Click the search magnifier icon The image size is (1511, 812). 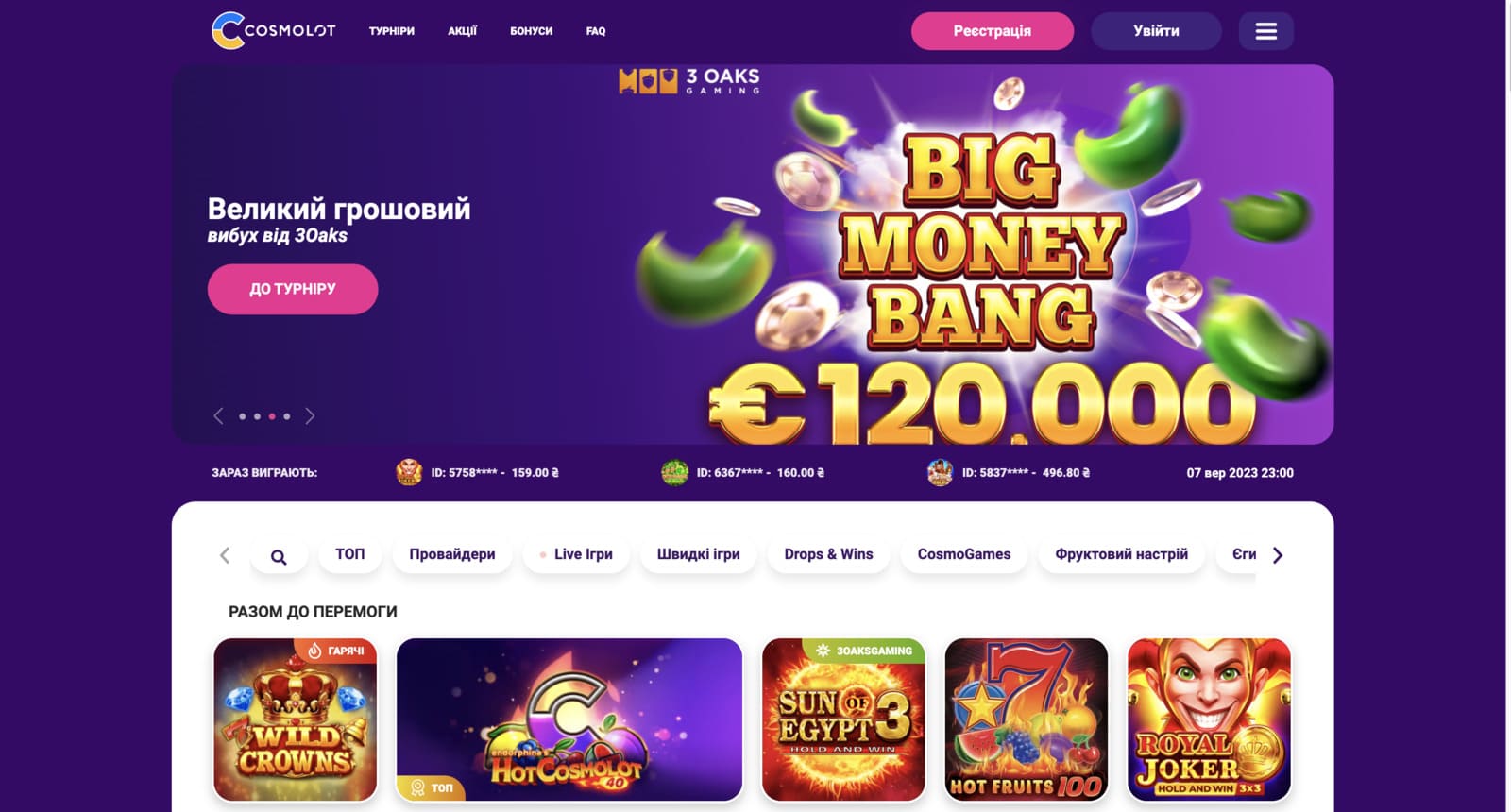coord(279,556)
